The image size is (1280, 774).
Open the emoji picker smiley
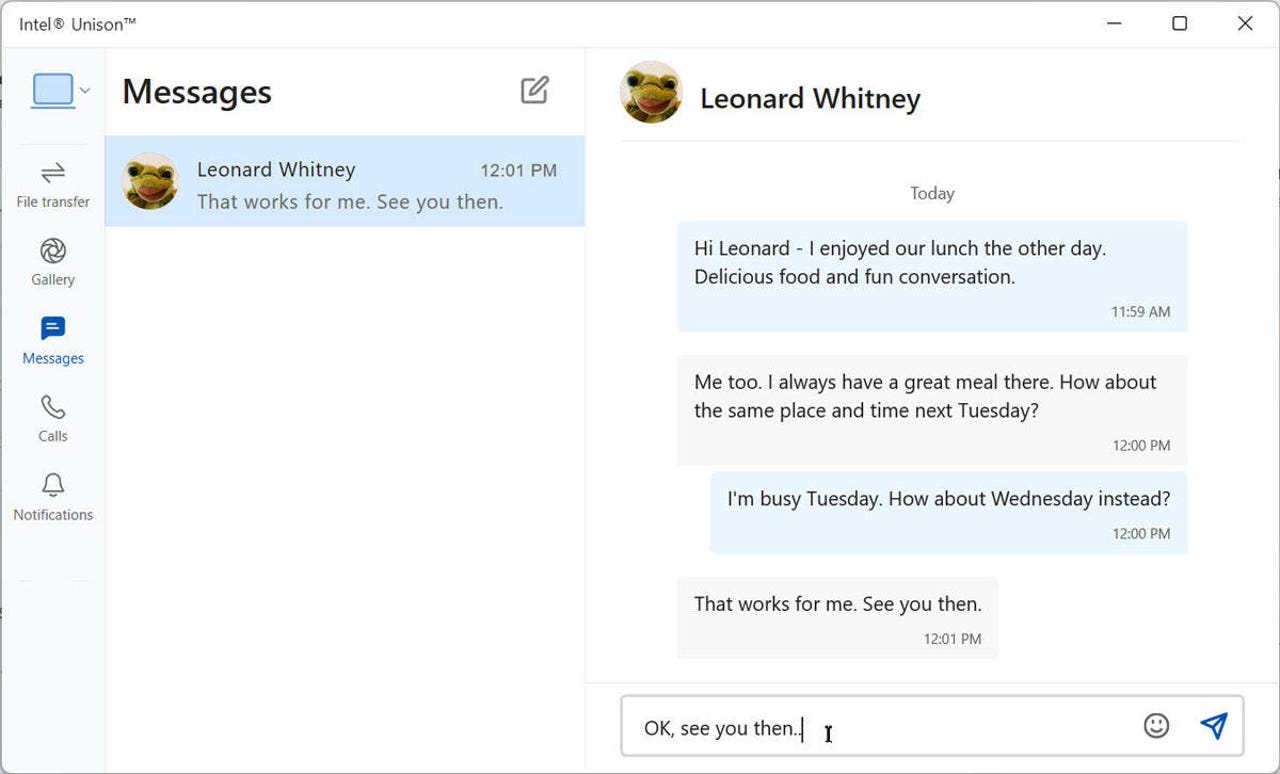click(1156, 726)
